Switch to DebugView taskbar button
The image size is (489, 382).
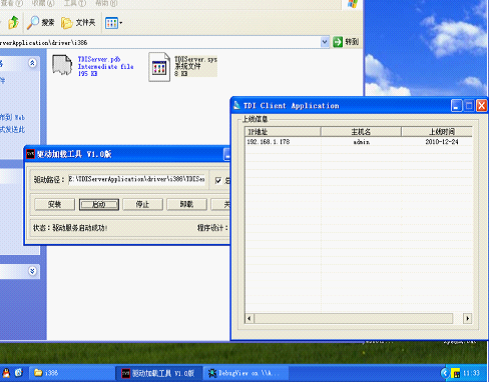coord(245,373)
